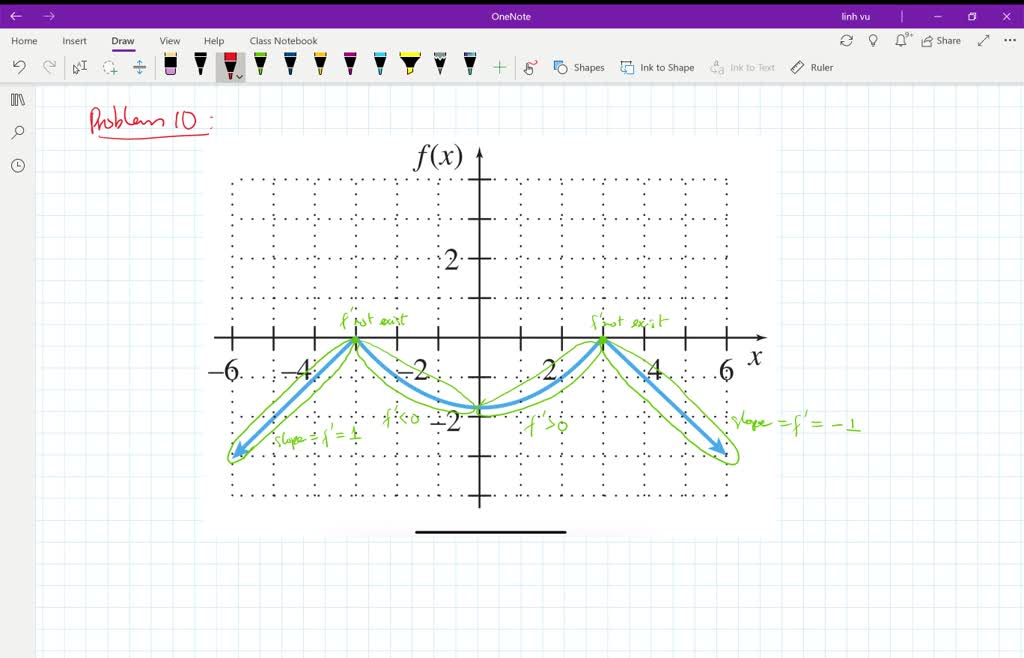
Task: Click the Undo arrow
Action: (x=19, y=66)
